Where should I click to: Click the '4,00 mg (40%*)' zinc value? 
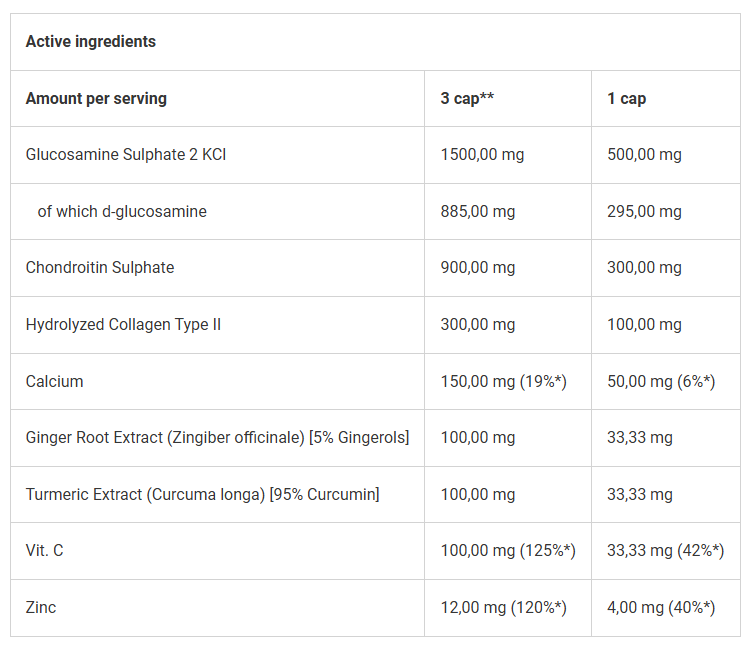[661, 607]
